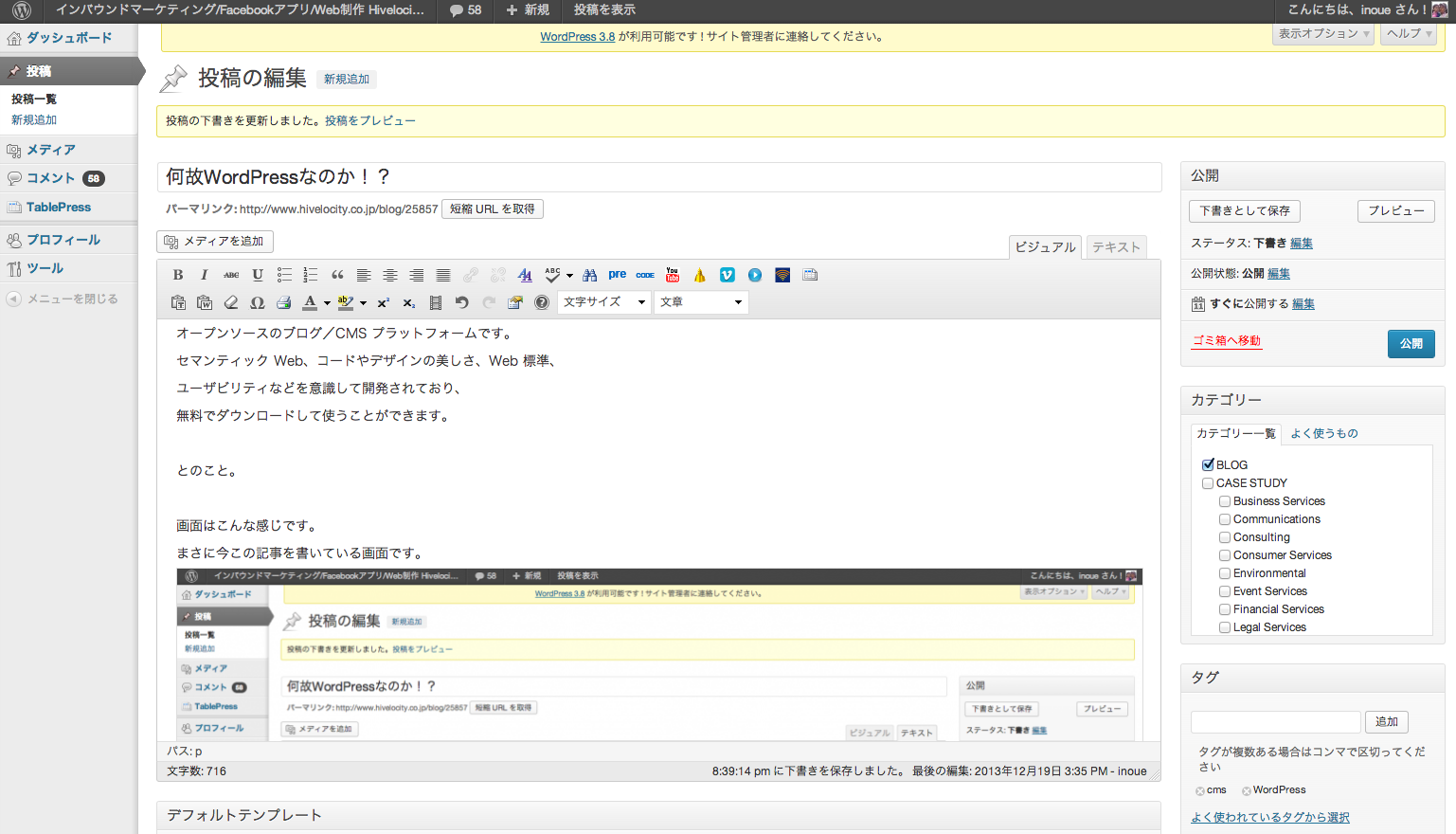The height and width of the screenshot is (834, 1456).
Task: Open the よく使うもの category tab
Action: (1326, 433)
